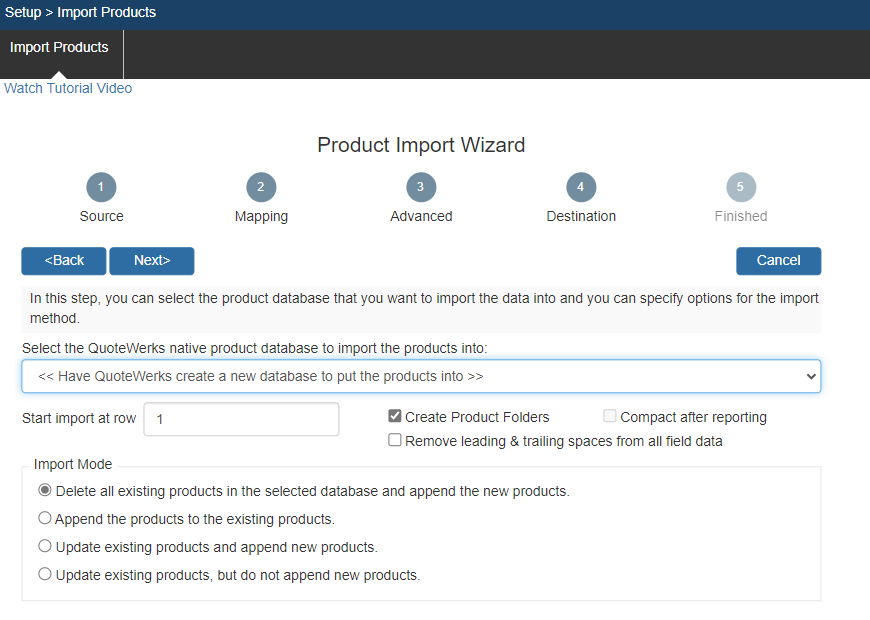Image resolution: width=870 pixels, height=620 pixels.
Task: Open the Watch Tutorial Video link
Action: coord(68,88)
